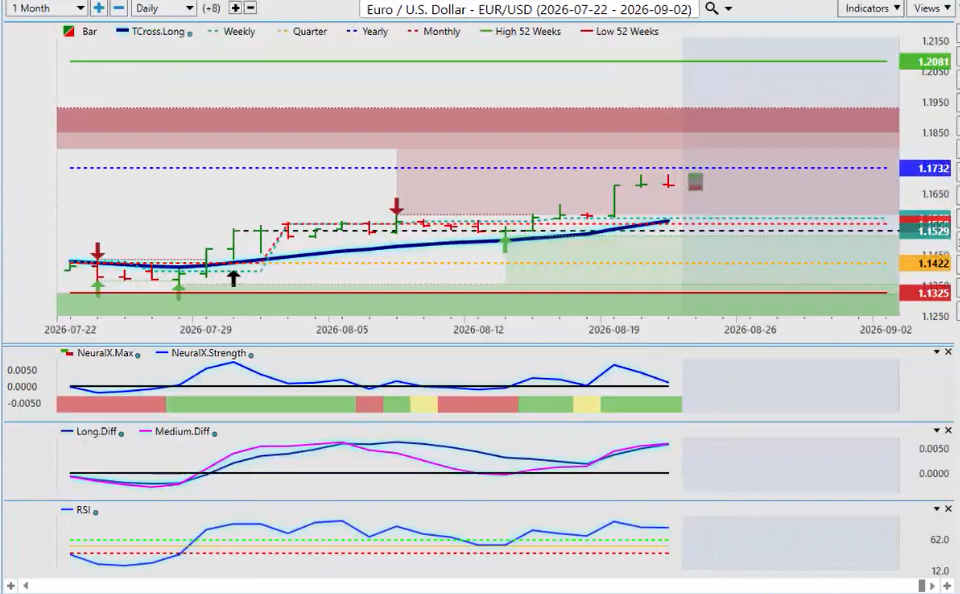Click the NeuralX.Strength legend label
Screen dimensions: 960x594
coord(209,353)
